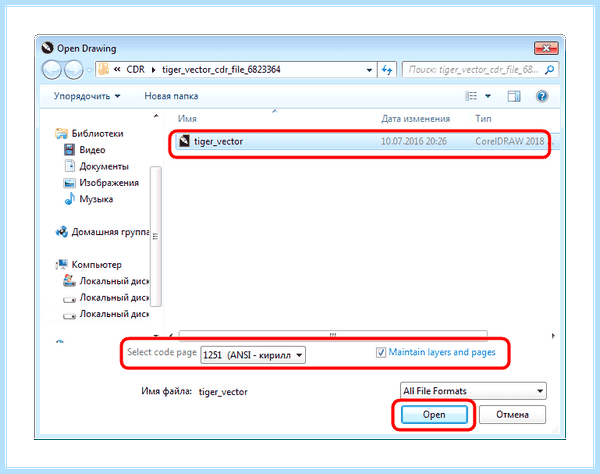The width and height of the screenshot is (600, 474).
Task: Close the Open Drawing dialog
Action: 546,48
